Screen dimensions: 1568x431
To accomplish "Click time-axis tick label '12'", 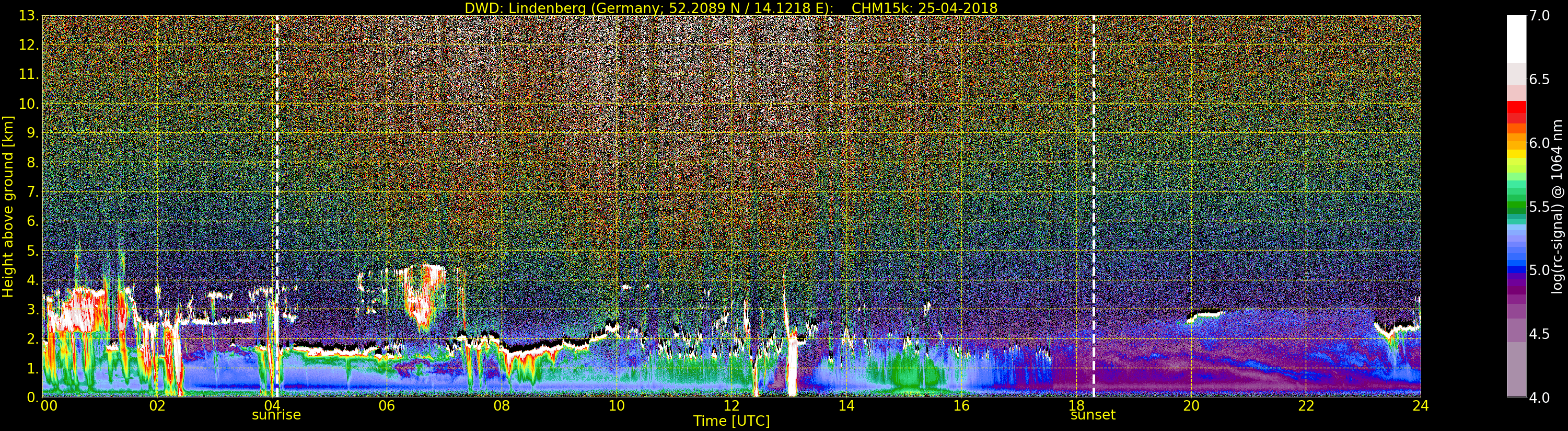I will click(x=731, y=405).
